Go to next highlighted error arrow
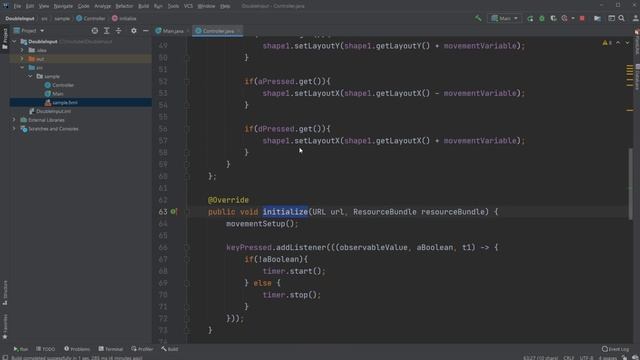 coord(627,43)
